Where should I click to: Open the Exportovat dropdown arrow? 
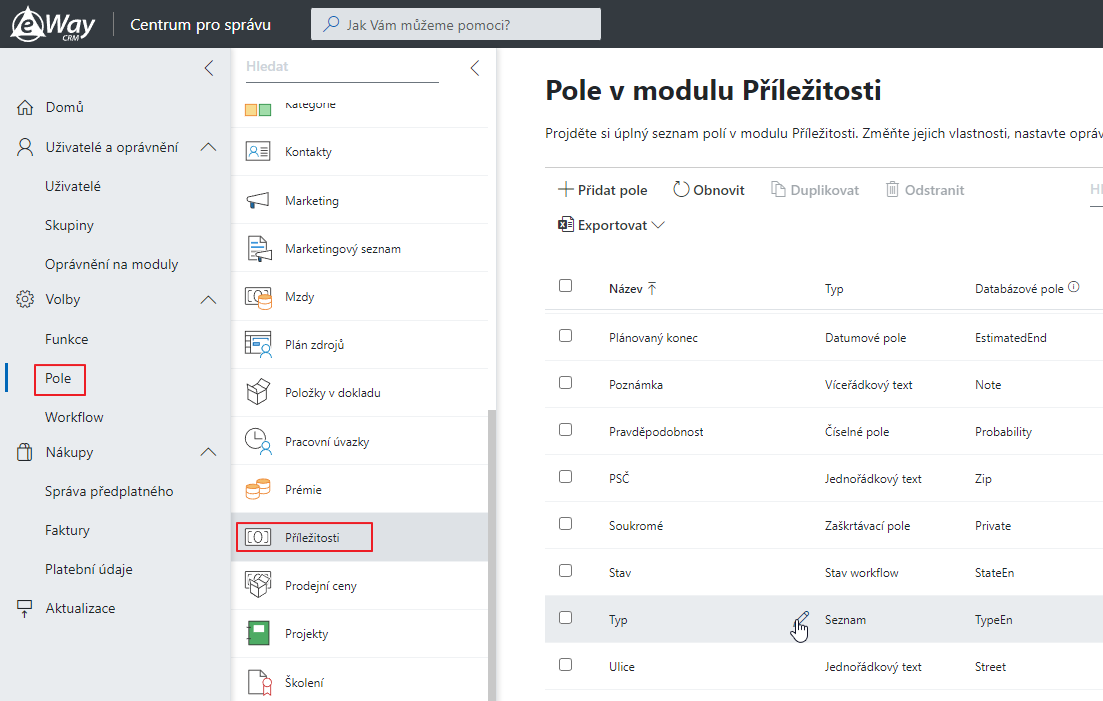pos(658,225)
